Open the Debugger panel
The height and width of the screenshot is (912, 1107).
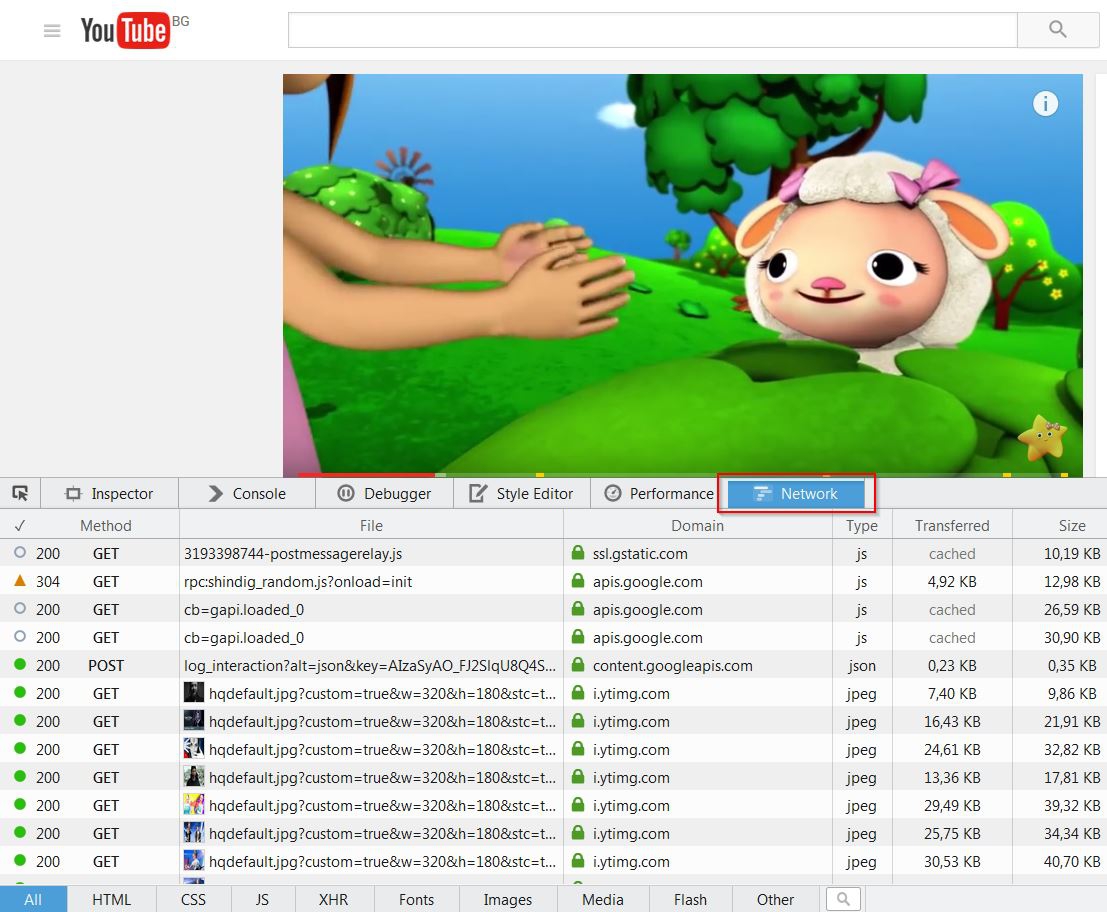coord(385,493)
